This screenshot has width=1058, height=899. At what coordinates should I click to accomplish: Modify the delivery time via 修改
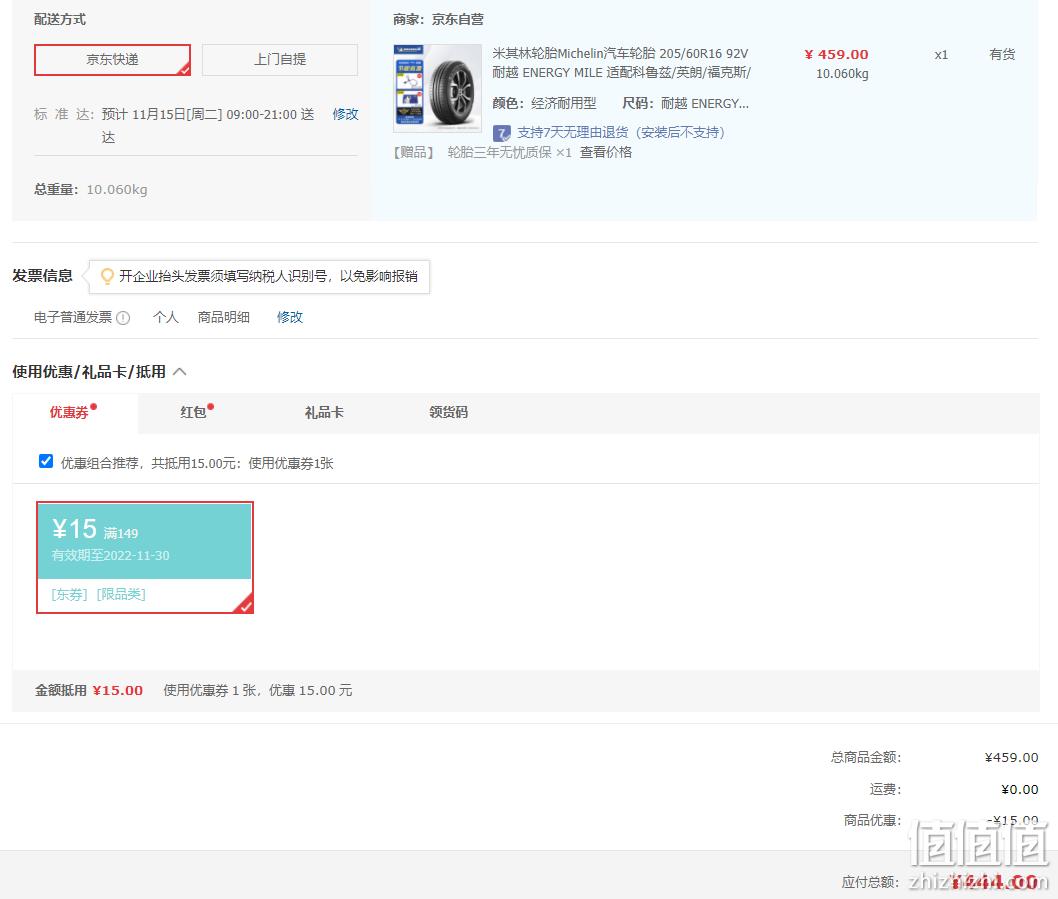(x=345, y=114)
